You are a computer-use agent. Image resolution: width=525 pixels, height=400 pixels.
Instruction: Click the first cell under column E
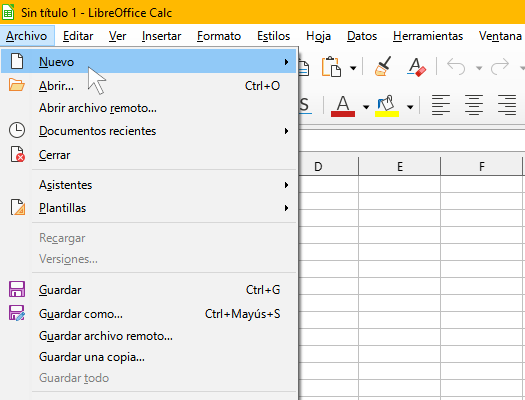[399, 184]
